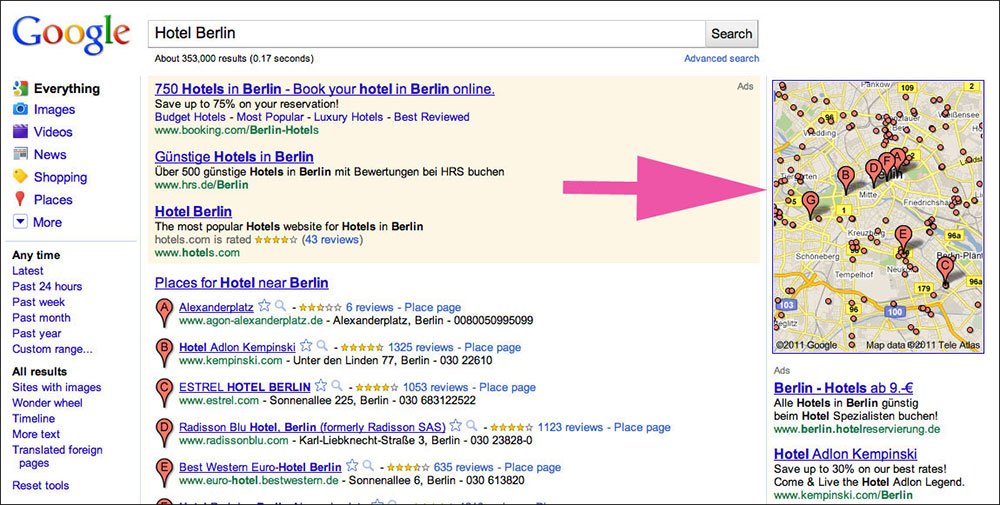1000x505 pixels.
Task: Preview Best Western Euro-Hotel with magnifier icon
Action: (369, 465)
